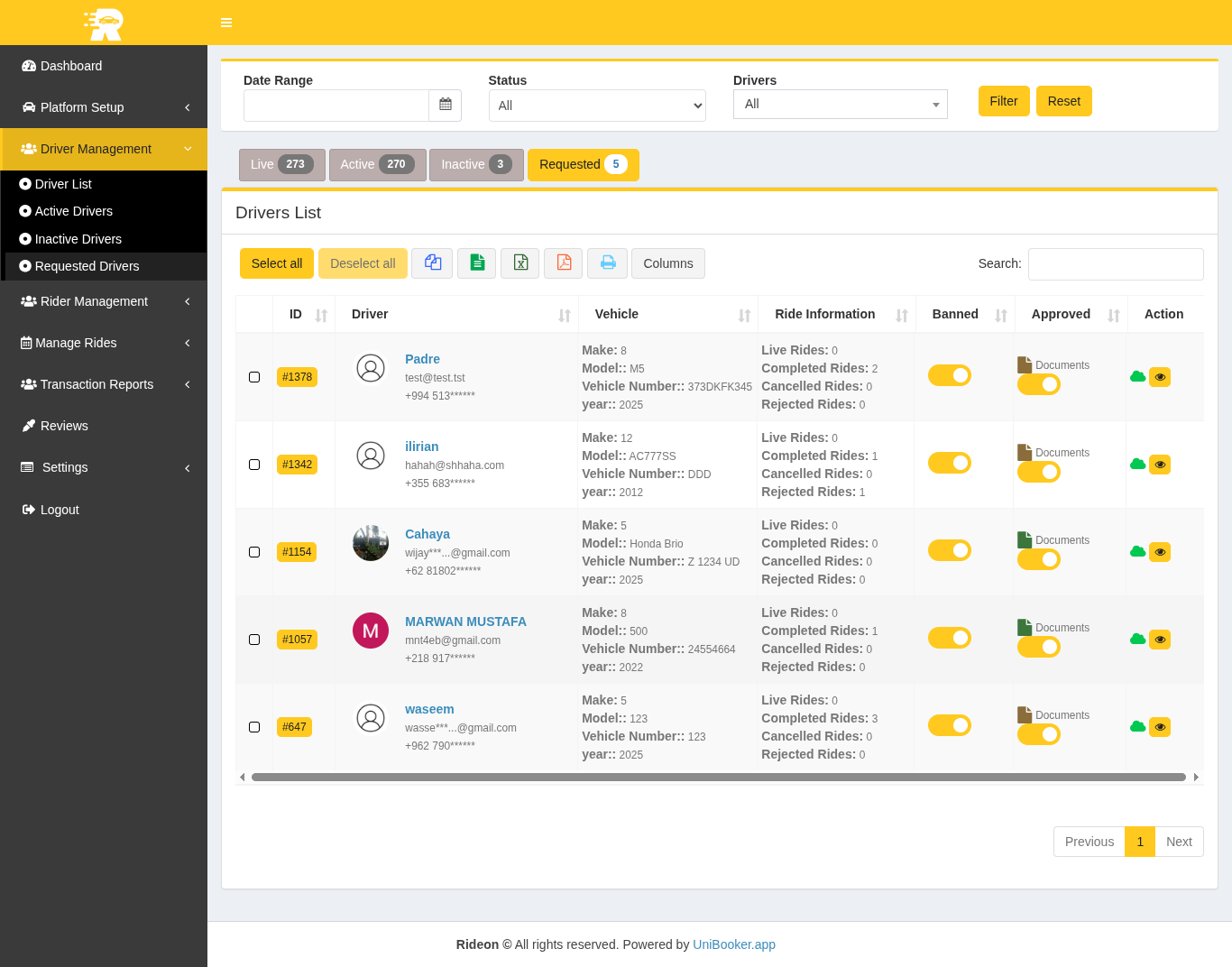
Task: Click the hamburger menu icon
Action: (x=226, y=23)
